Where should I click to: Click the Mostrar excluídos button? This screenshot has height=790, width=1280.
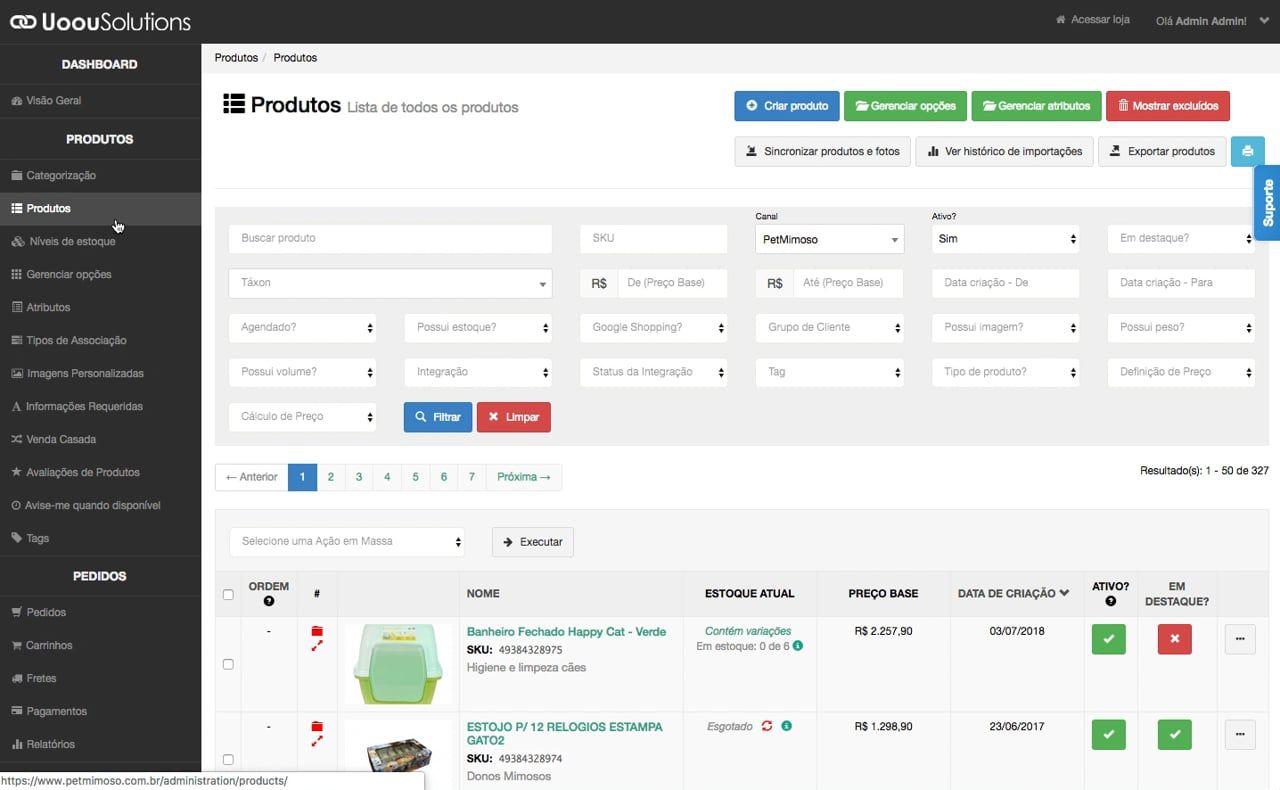coord(1168,106)
